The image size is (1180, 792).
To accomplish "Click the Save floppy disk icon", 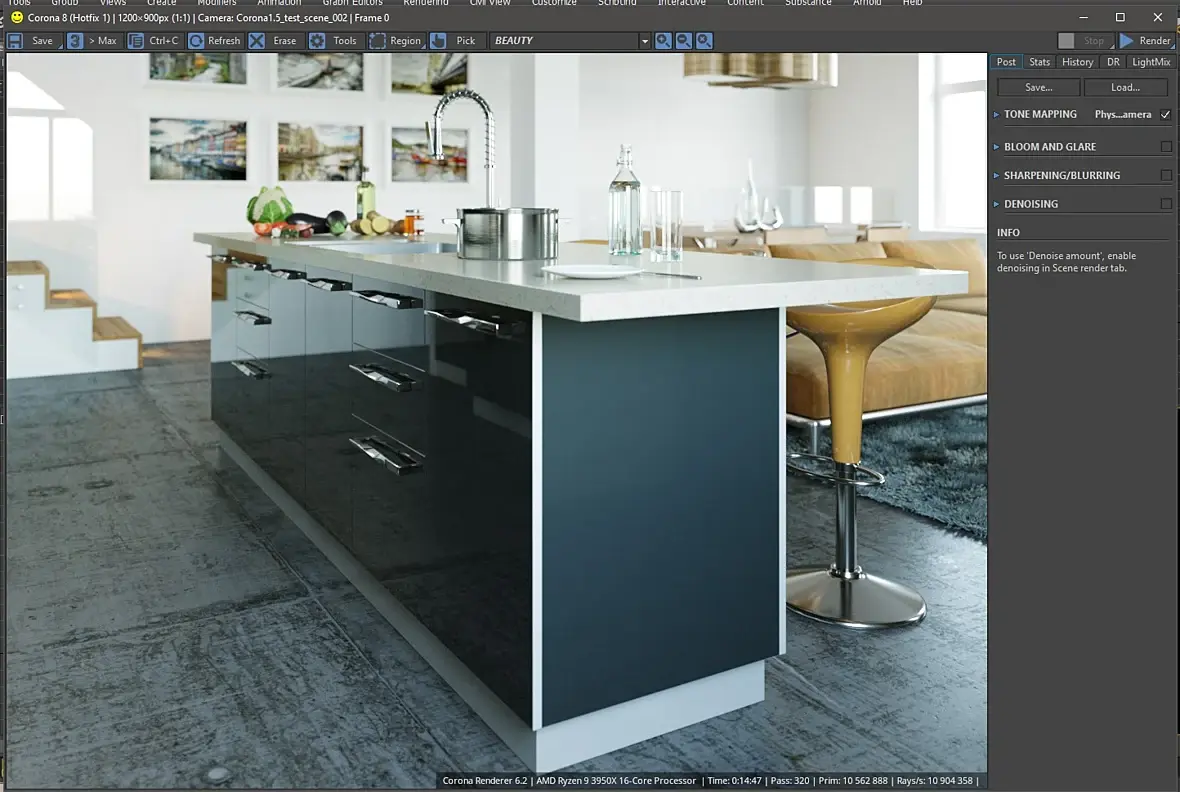I will point(15,41).
